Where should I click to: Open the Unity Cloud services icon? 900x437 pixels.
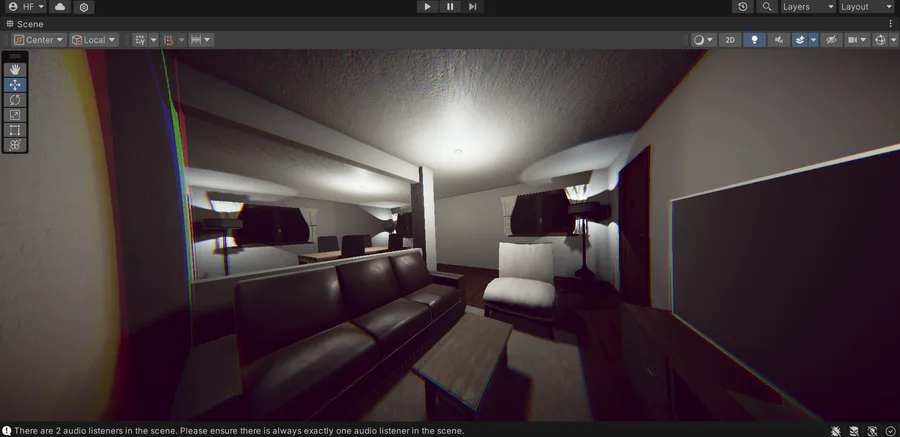click(60, 7)
